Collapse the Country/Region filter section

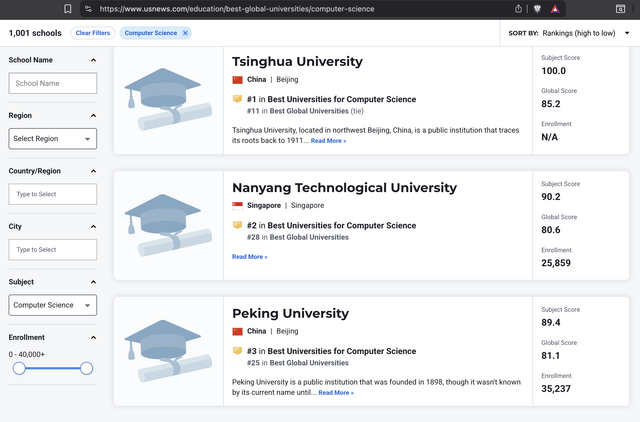(x=93, y=171)
